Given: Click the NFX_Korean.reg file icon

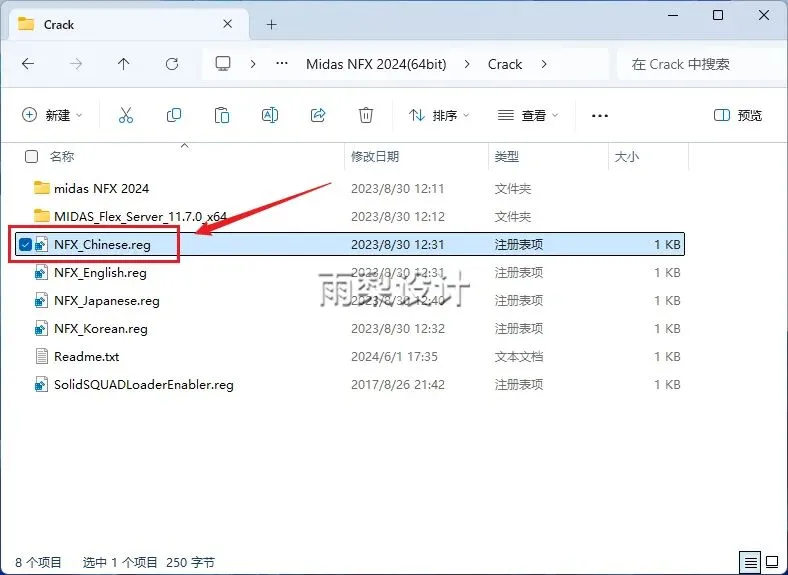Looking at the screenshot, I should [41, 329].
